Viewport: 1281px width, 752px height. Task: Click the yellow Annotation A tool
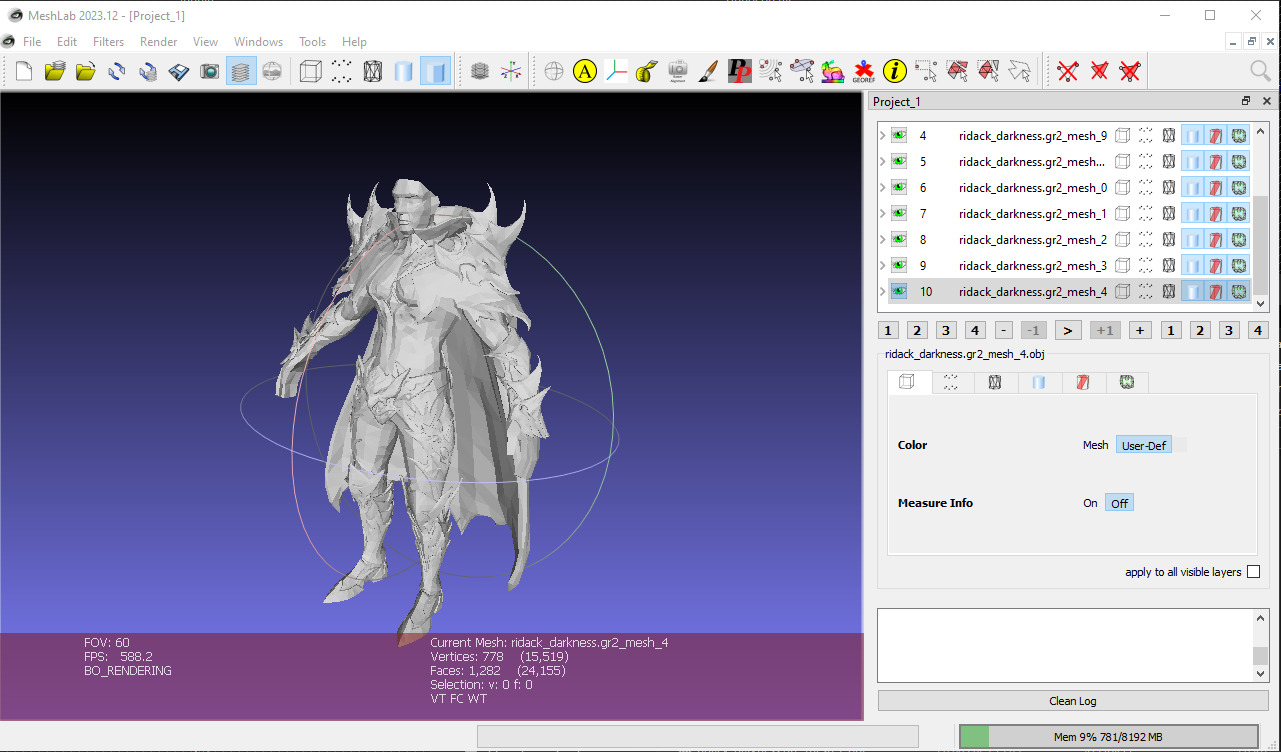[x=585, y=71]
